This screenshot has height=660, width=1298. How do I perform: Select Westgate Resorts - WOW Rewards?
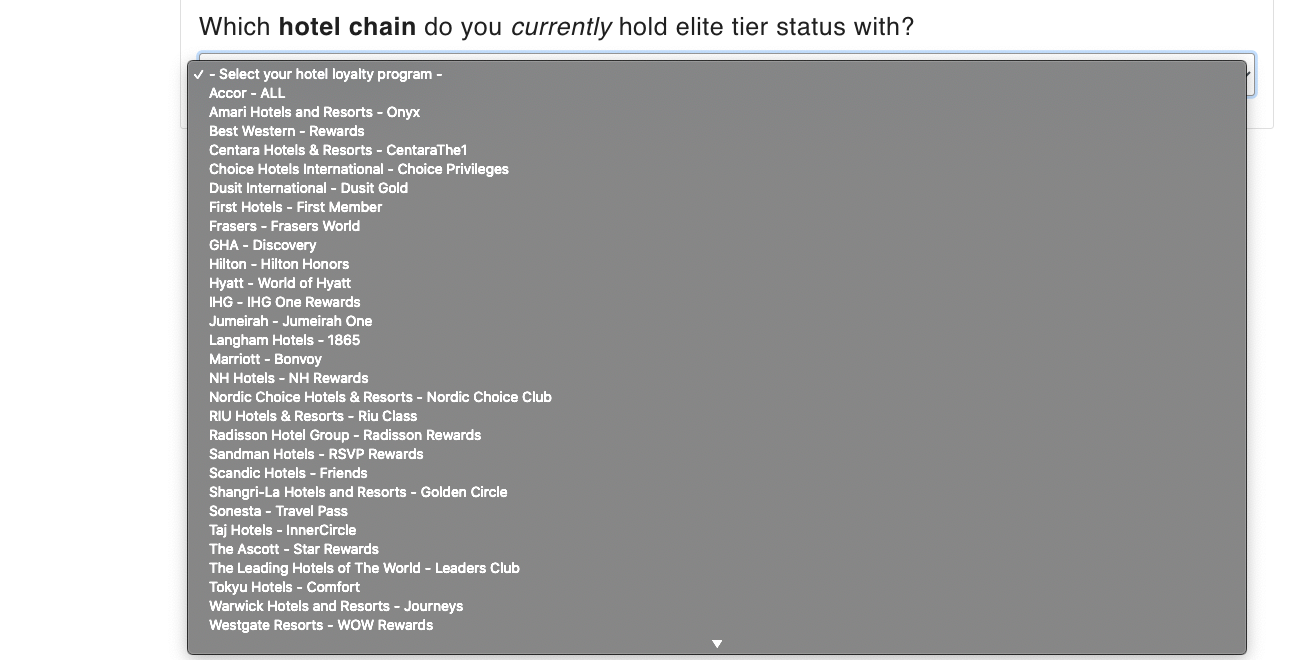716,625
